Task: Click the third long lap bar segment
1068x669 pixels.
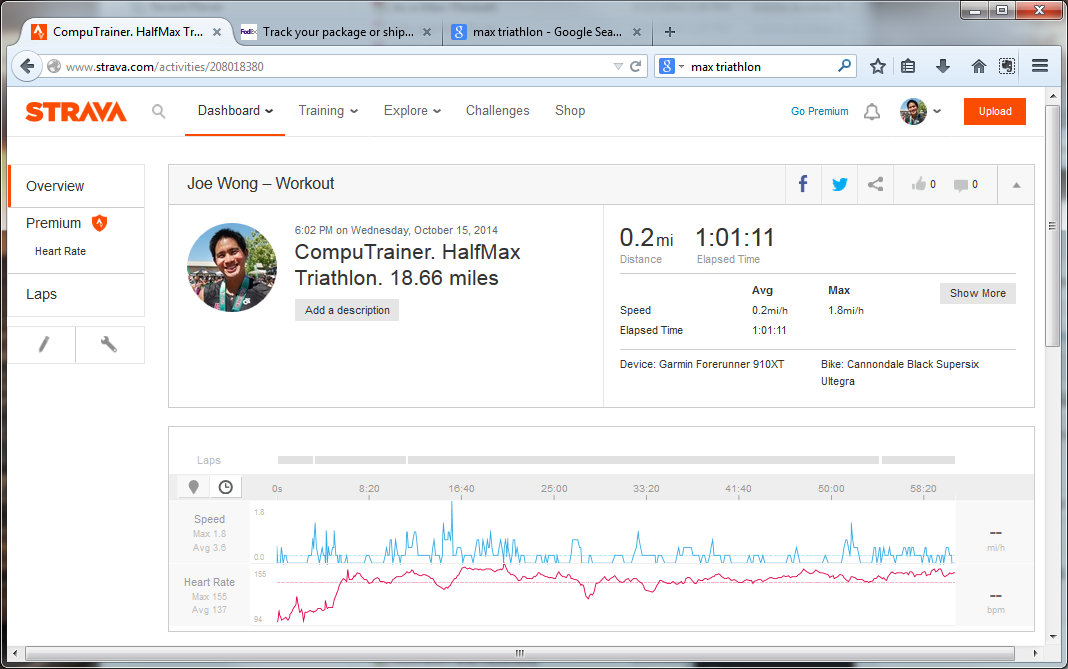Action: point(643,460)
